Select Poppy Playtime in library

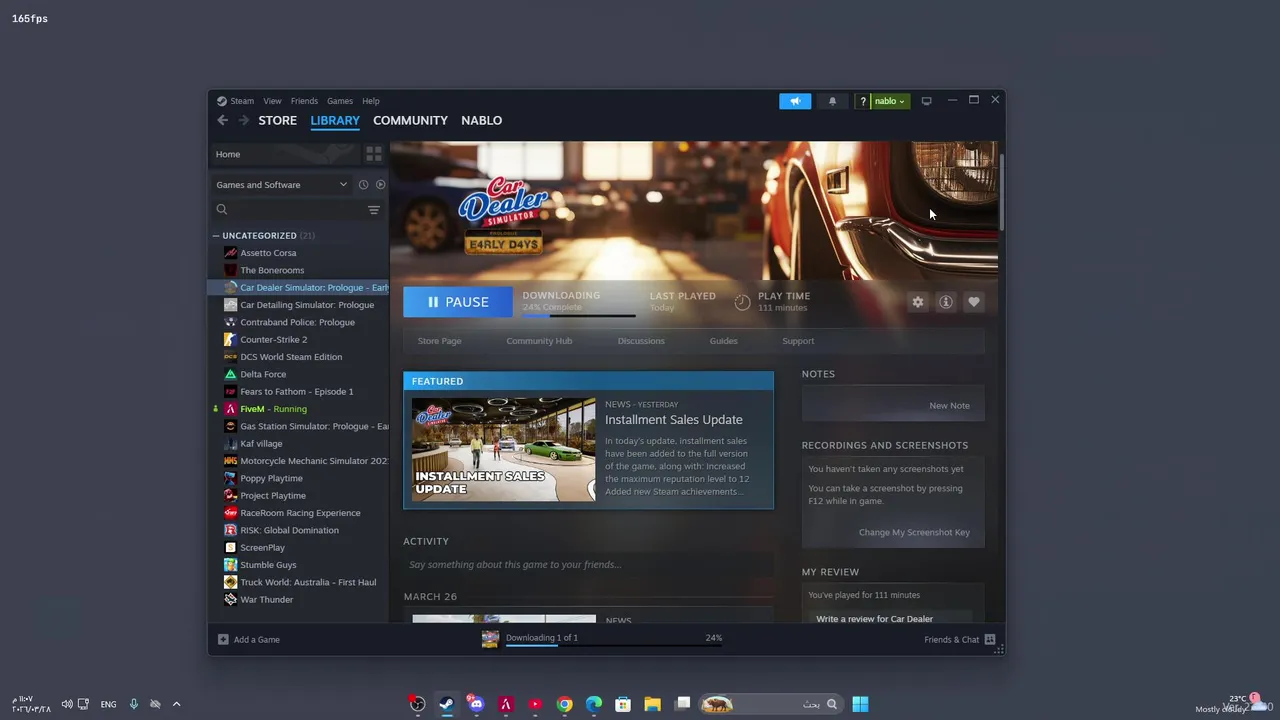click(x=271, y=478)
